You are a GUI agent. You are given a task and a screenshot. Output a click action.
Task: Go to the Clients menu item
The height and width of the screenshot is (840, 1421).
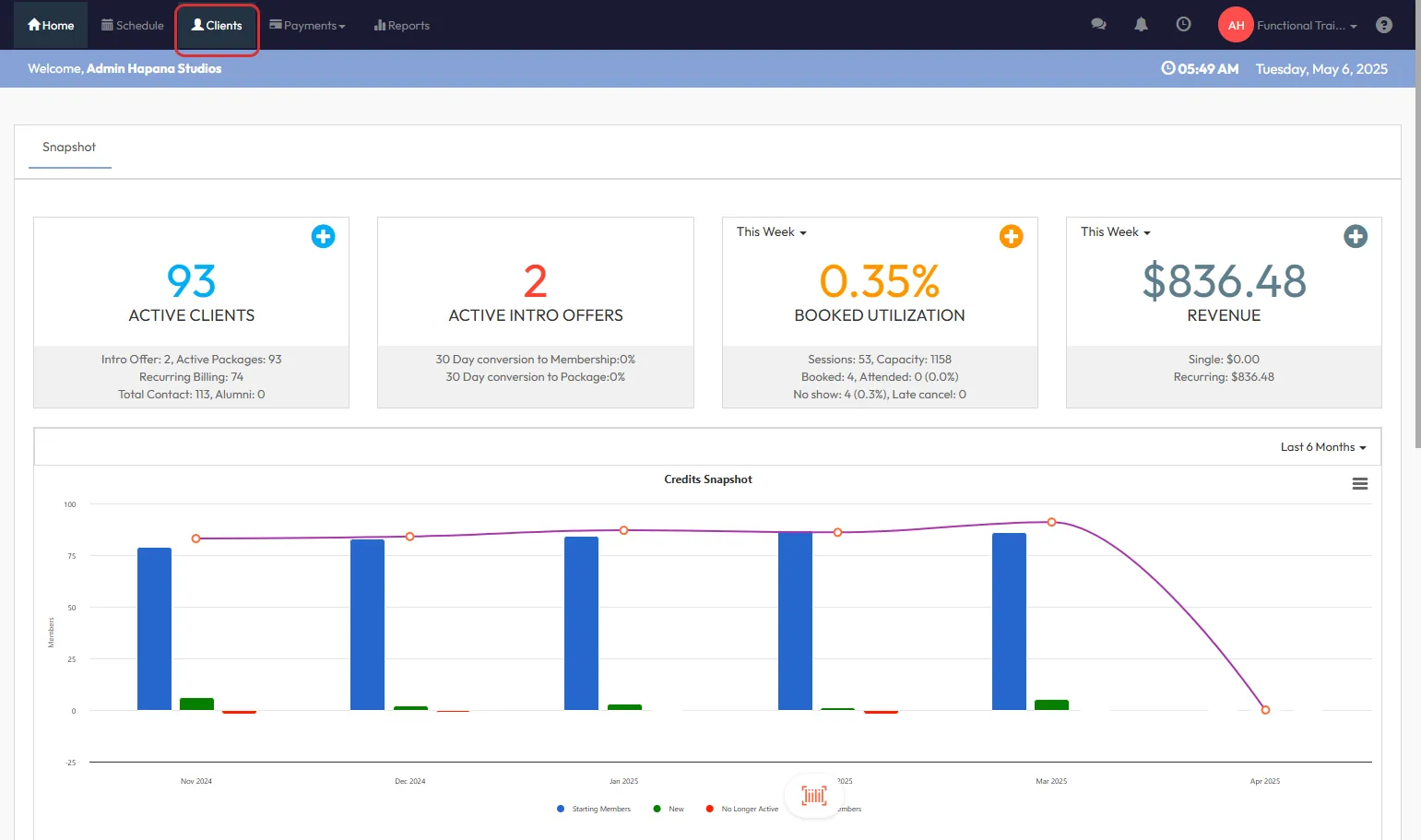point(217,26)
